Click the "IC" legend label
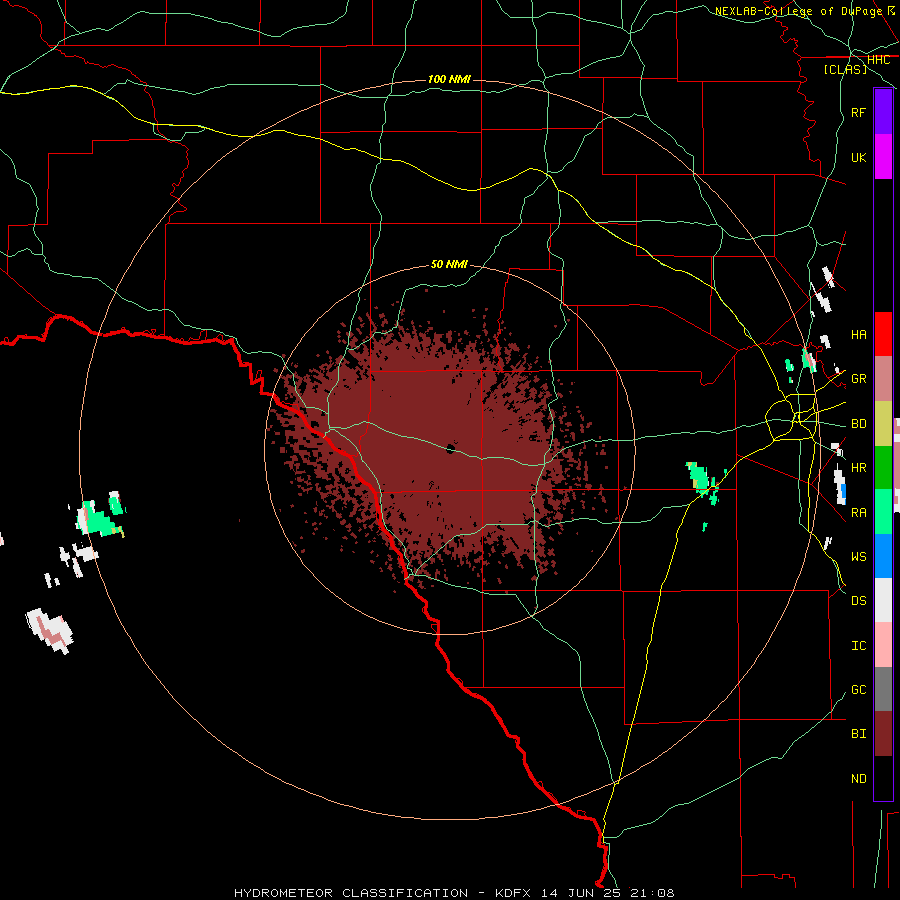 point(859,646)
